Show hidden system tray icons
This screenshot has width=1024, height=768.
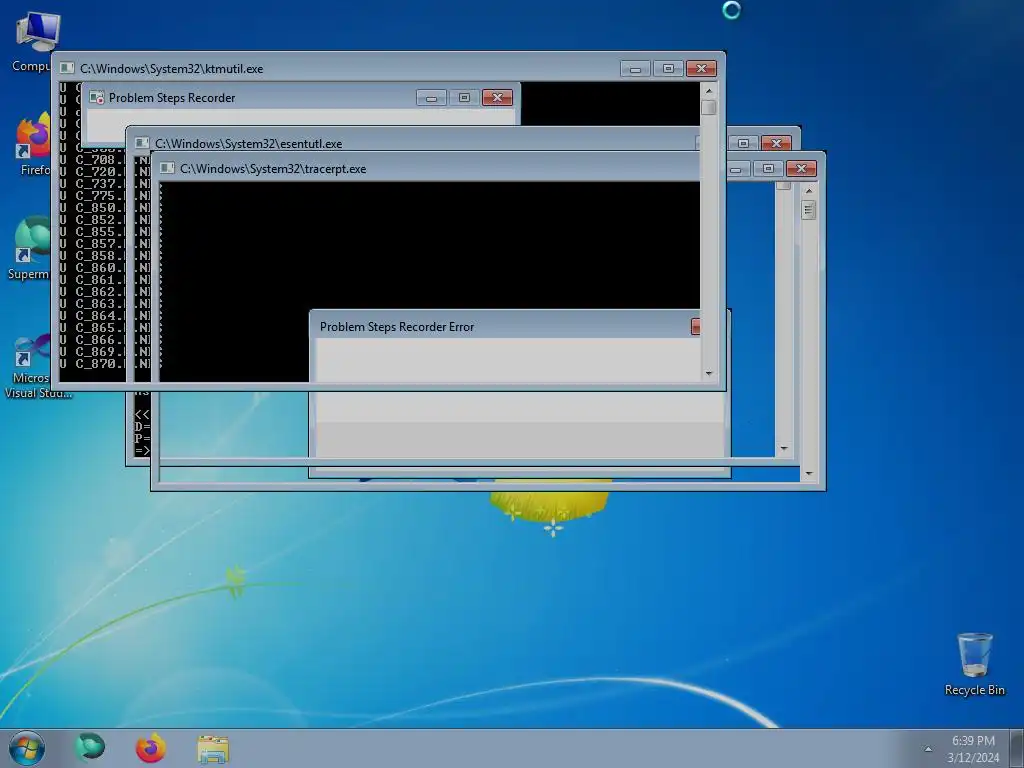pyautogui.click(x=928, y=749)
